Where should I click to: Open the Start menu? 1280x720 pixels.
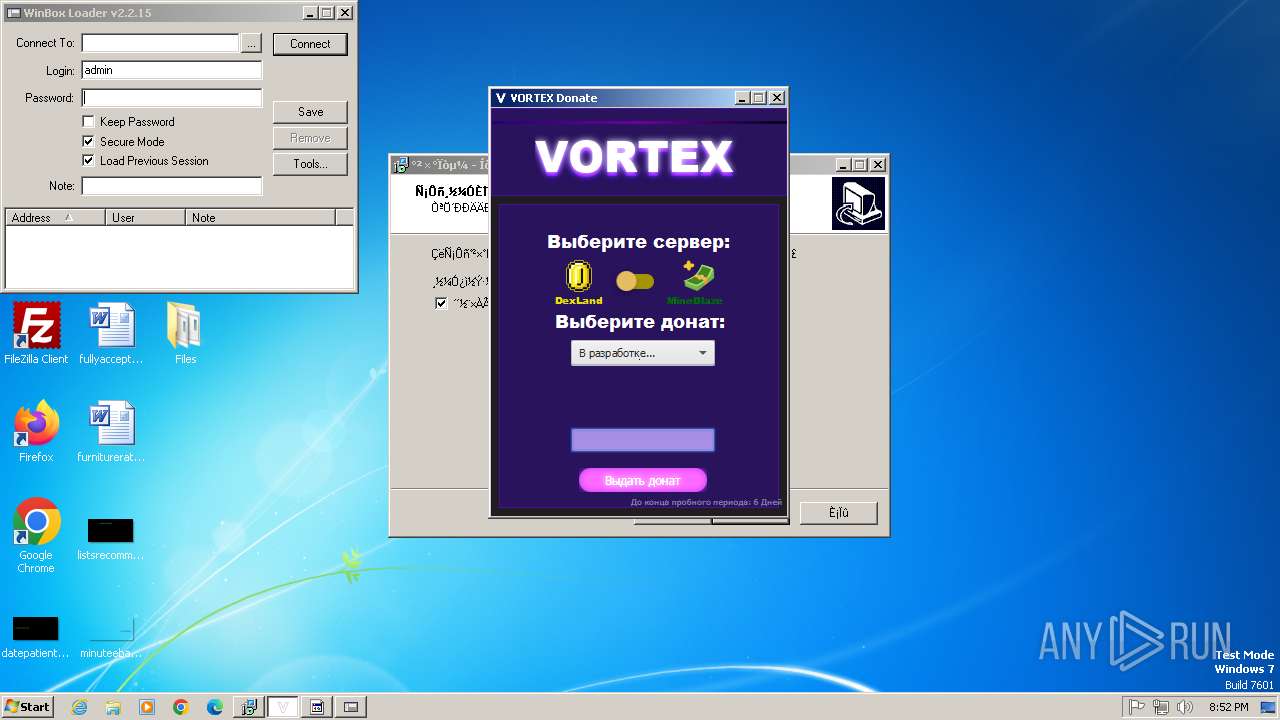[28, 706]
